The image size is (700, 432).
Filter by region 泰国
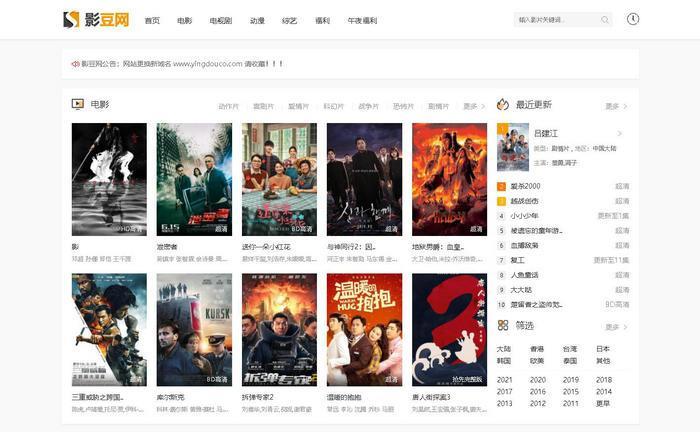click(x=570, y=361)
